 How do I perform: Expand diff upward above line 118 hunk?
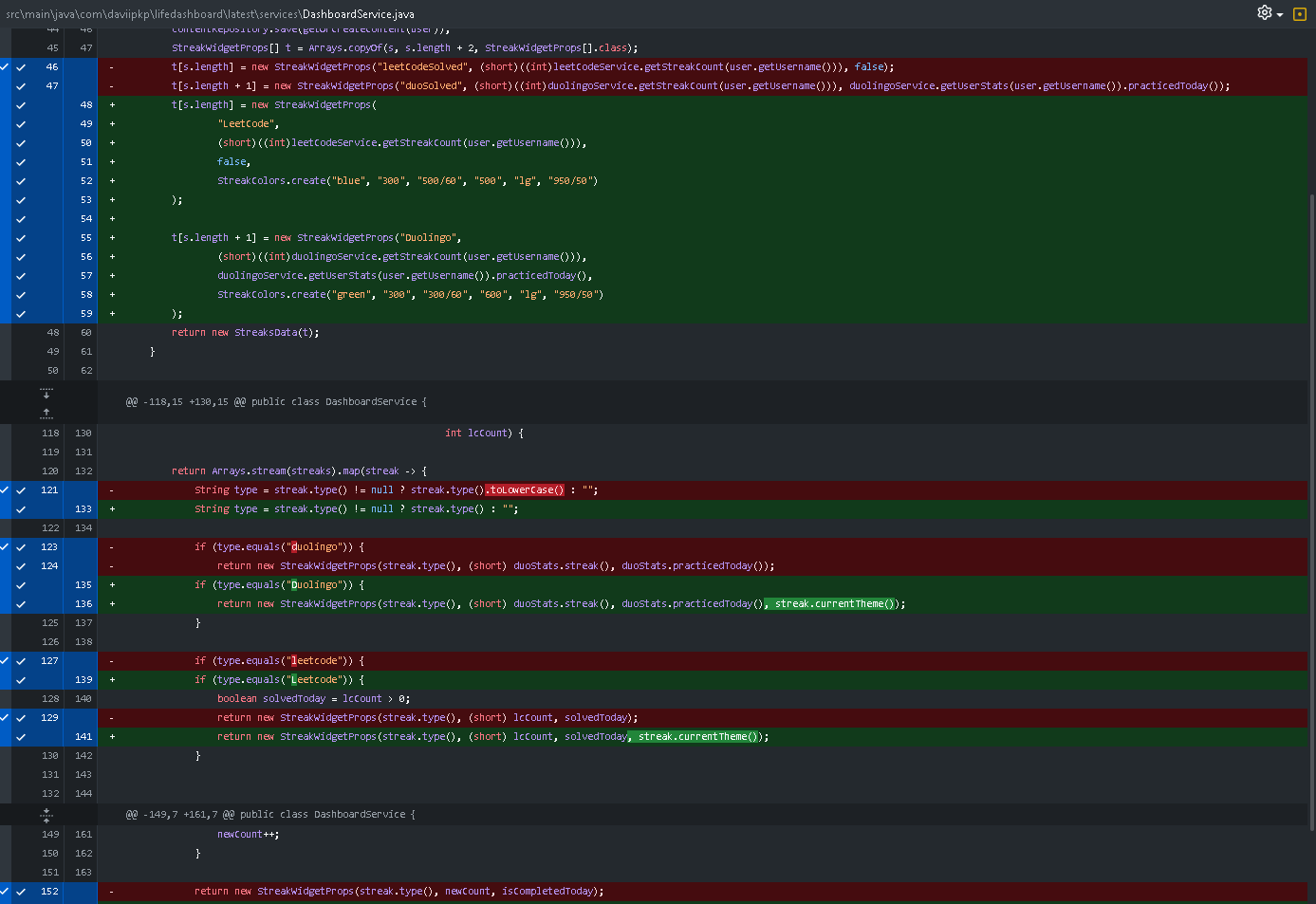[46, 413]
